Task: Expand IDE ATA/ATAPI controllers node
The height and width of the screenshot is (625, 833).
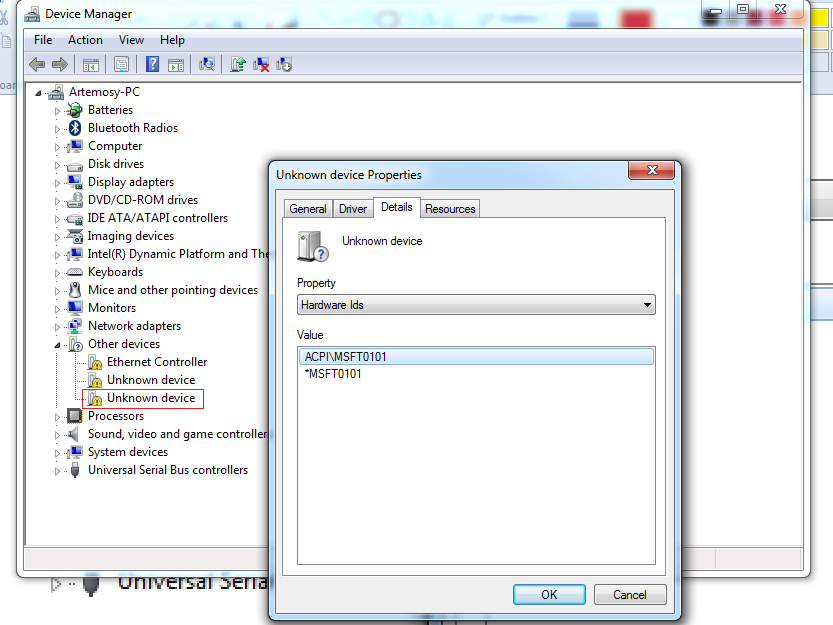Action: pos(57,219)
